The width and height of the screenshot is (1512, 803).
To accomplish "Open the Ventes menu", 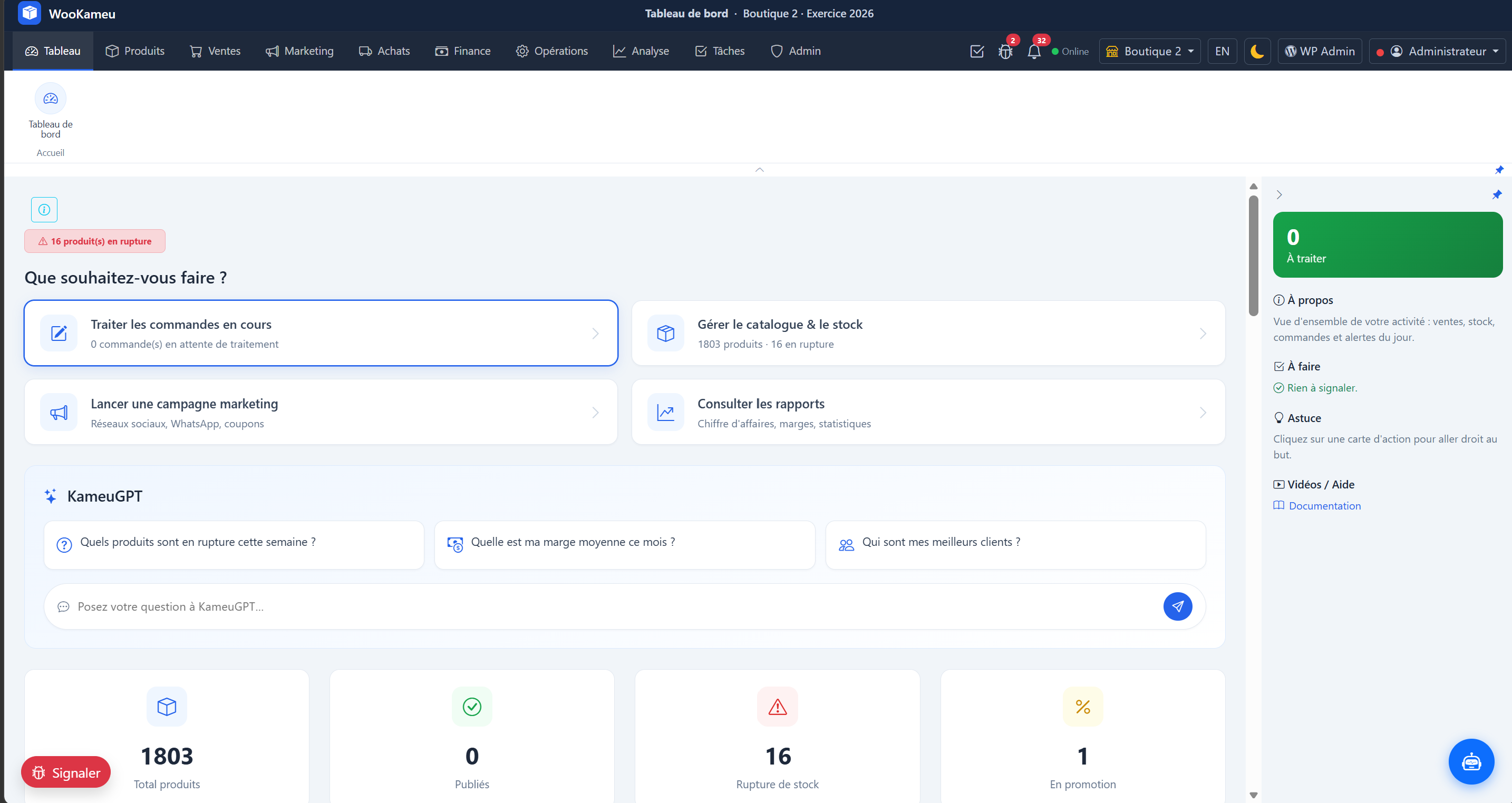I will 215,51.
